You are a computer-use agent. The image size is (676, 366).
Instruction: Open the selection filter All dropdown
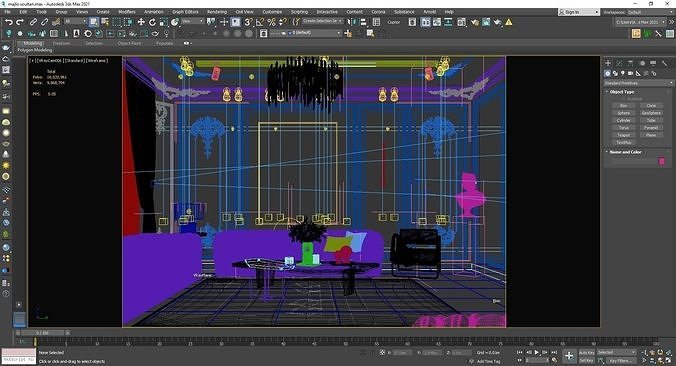click(x=75, y=21)
